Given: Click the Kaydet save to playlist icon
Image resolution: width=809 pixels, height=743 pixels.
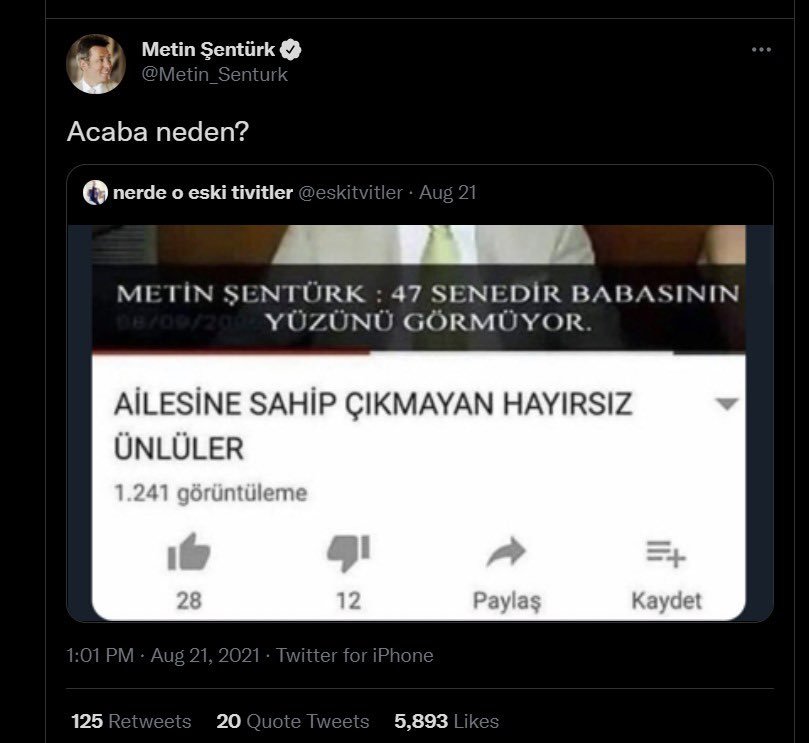Looking at the screenshot, I should coord(666,553).
